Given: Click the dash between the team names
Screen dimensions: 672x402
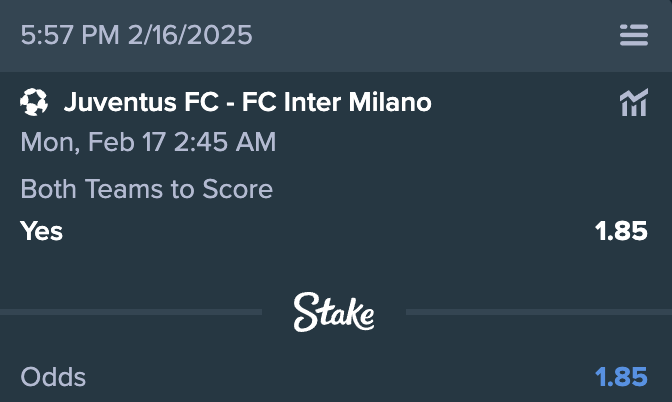Looking at the screenshot, I should point(231,102).
